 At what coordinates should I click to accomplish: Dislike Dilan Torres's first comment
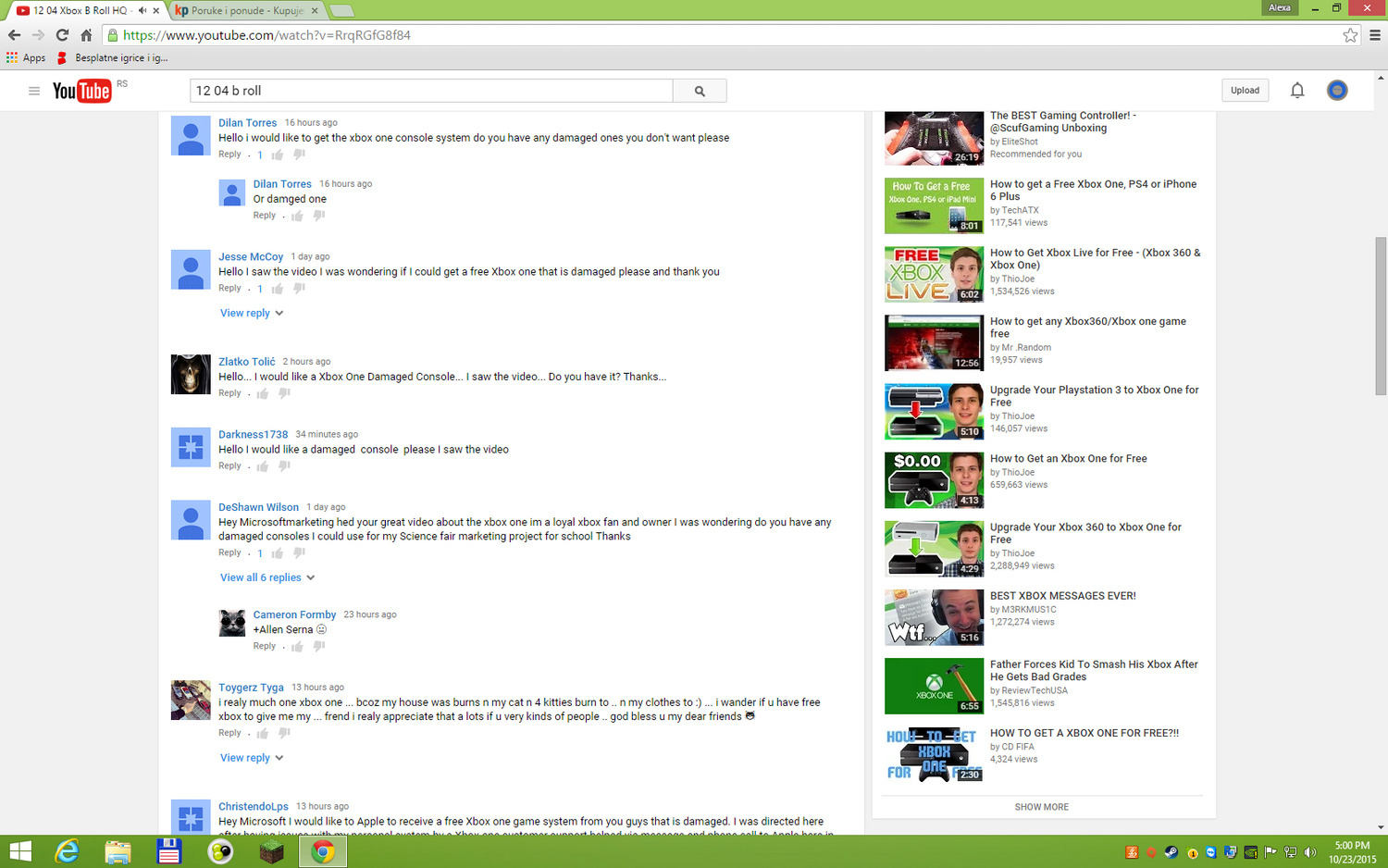pyautogui.click(x=299, y=155)
